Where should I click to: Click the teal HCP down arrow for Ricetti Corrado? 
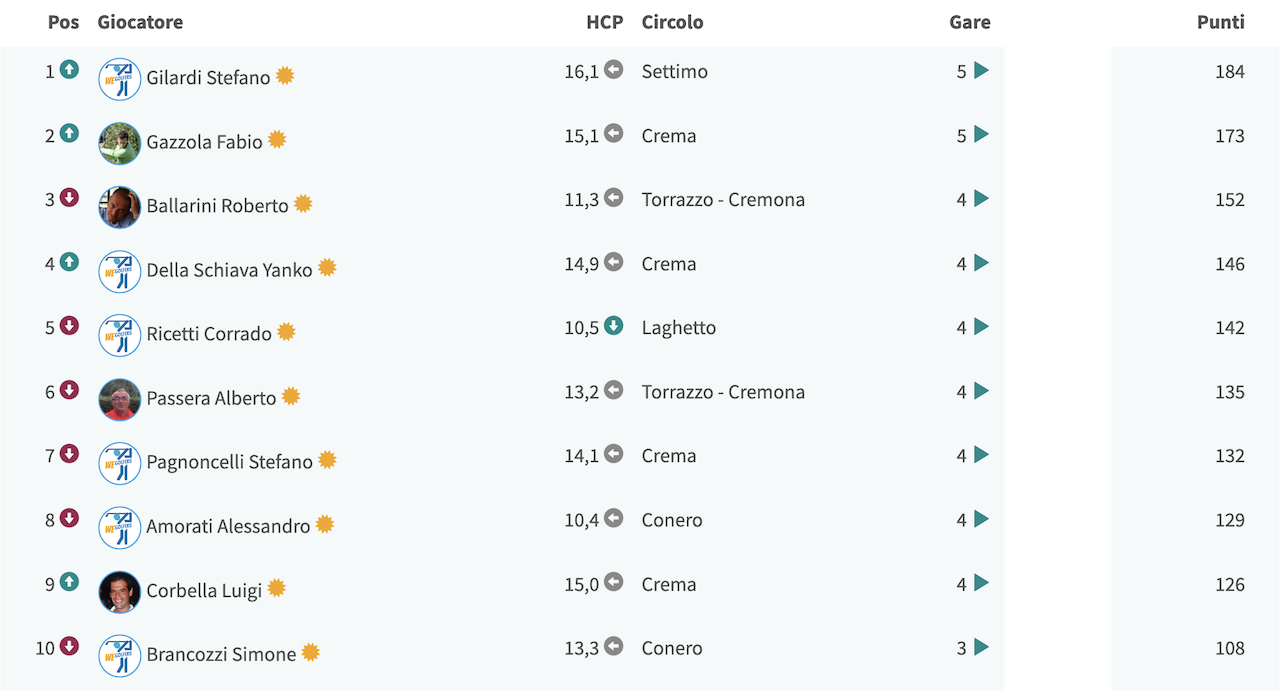(614, 326)
